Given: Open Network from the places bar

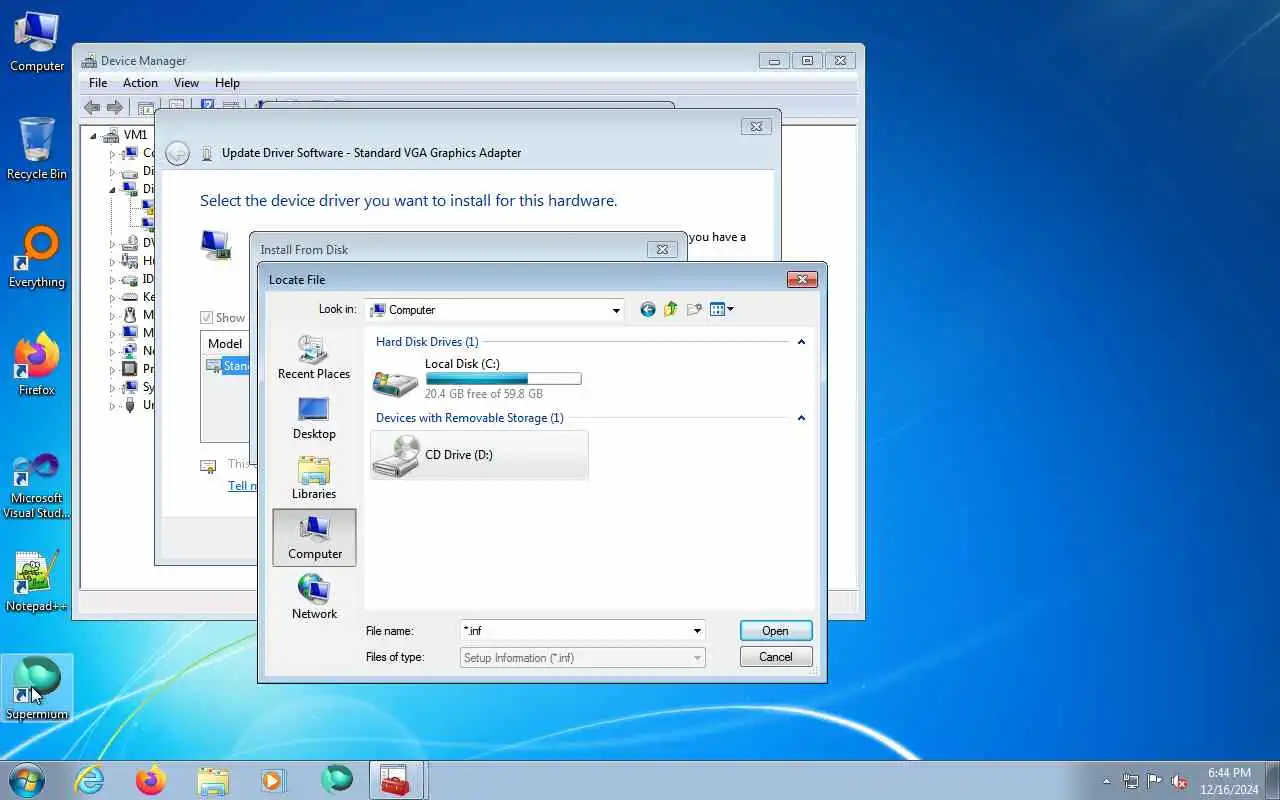Looking at the screenshot, I should tap(314, 598).
